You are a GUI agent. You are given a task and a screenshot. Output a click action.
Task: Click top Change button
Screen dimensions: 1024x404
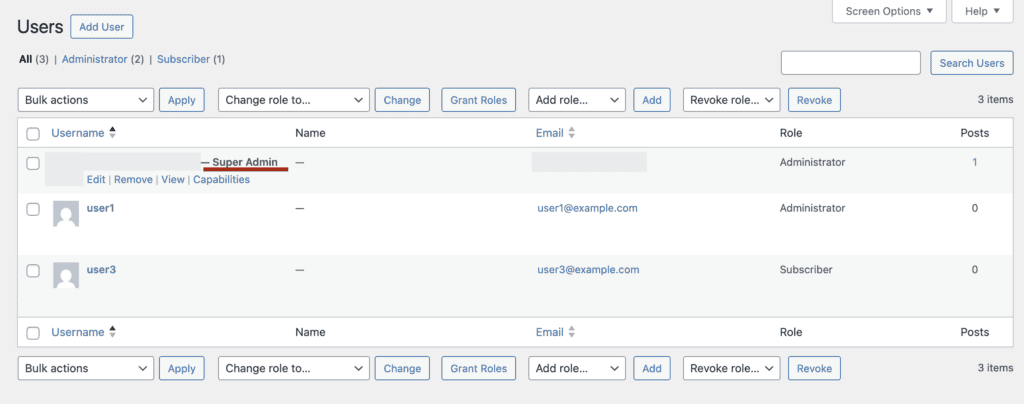click(x=402, y=100)
